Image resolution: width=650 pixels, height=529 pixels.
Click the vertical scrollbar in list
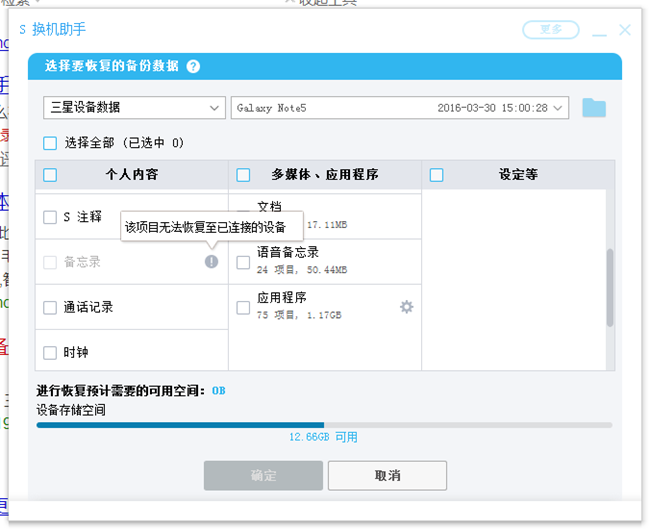[x=610, y=288]
